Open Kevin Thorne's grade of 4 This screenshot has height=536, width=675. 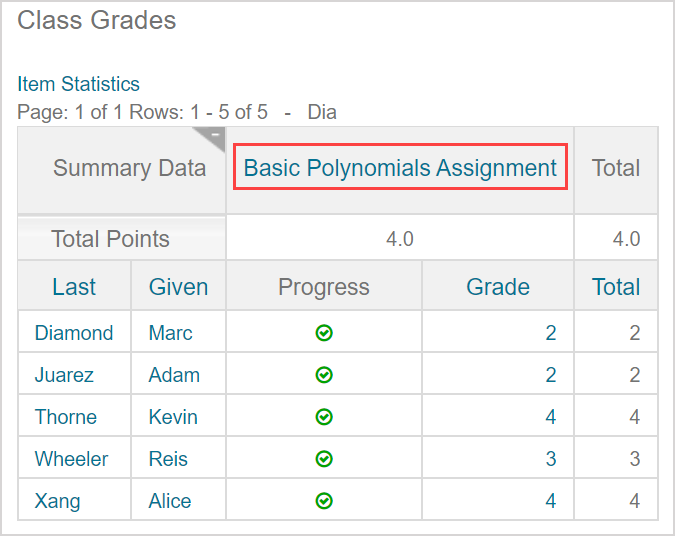coord(551,417)
